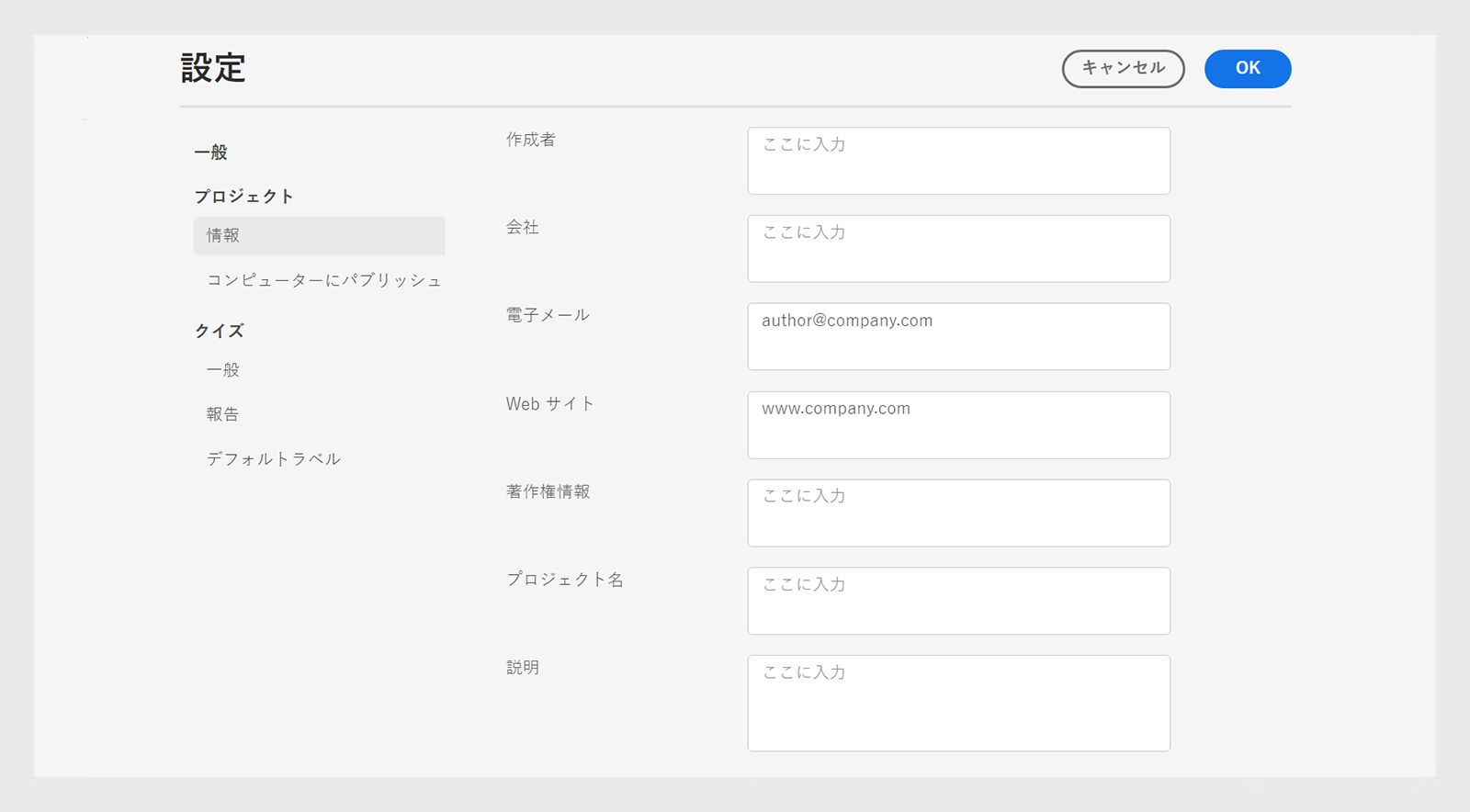Open 一般 under the クイズ section
1470x812 pixels.
click(x=223, y=370)
